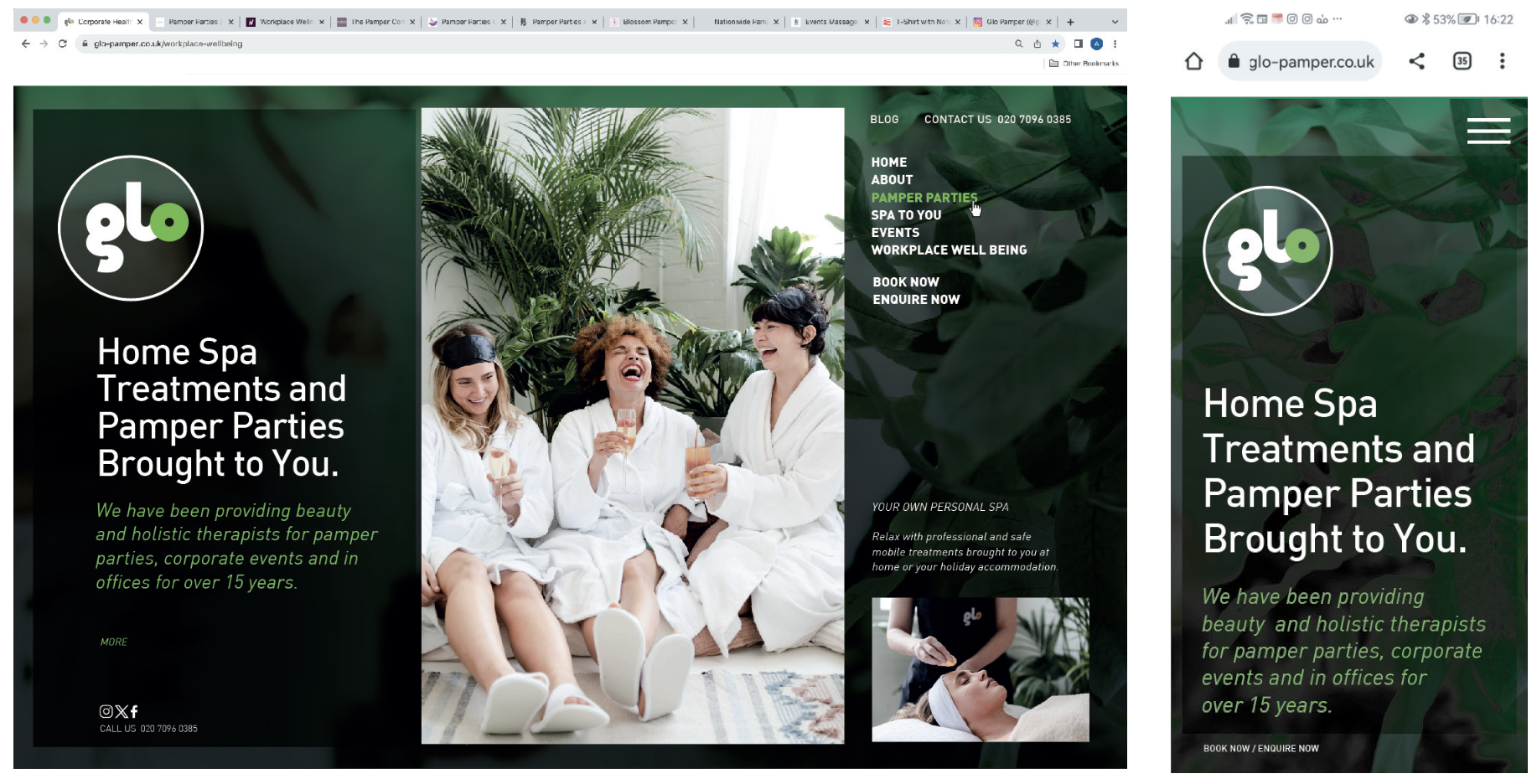Click the desktop browser forward arrow
The image size is (1537, 784).
pos(44,44)
